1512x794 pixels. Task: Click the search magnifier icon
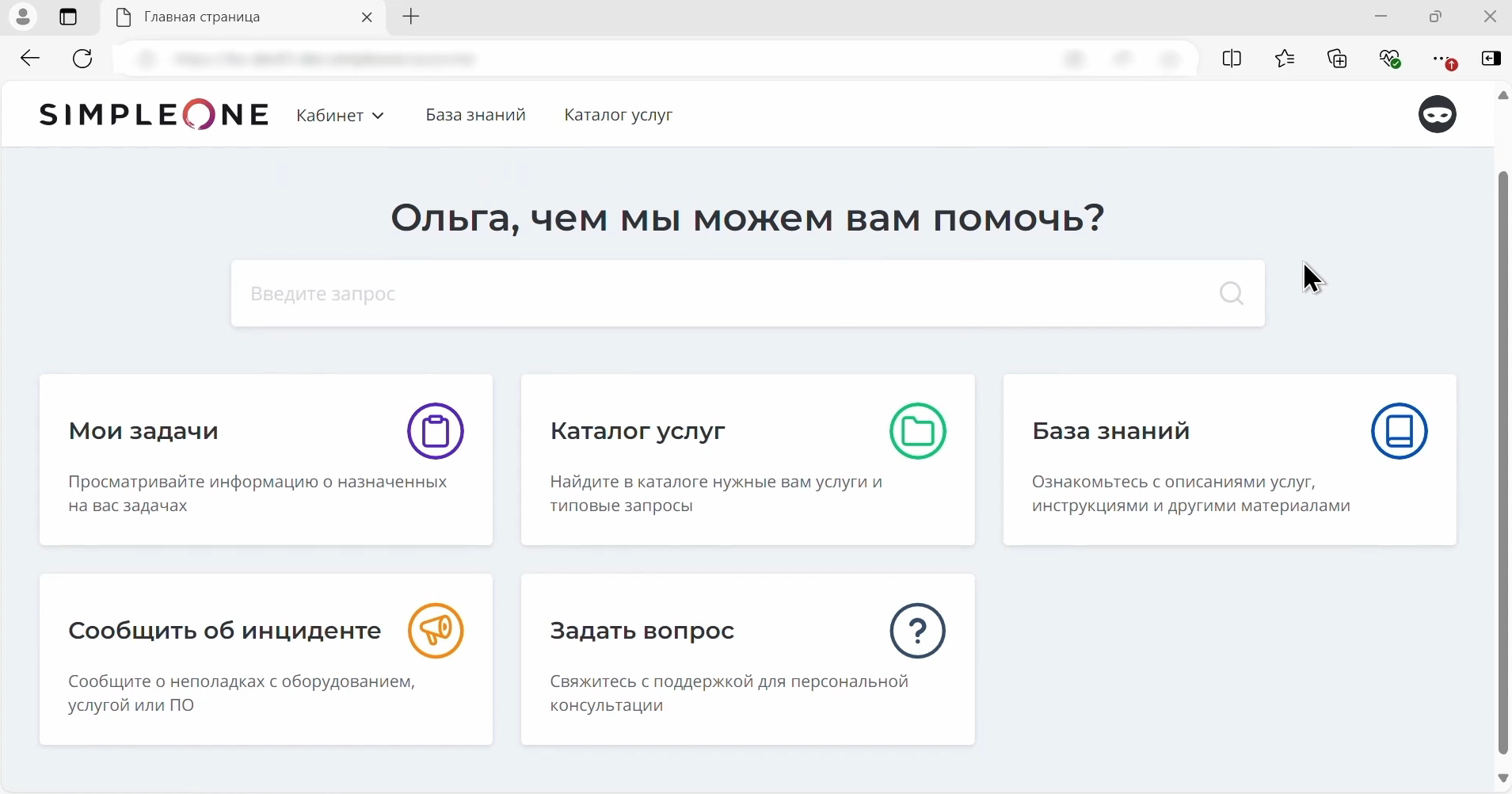[1232, 293]
